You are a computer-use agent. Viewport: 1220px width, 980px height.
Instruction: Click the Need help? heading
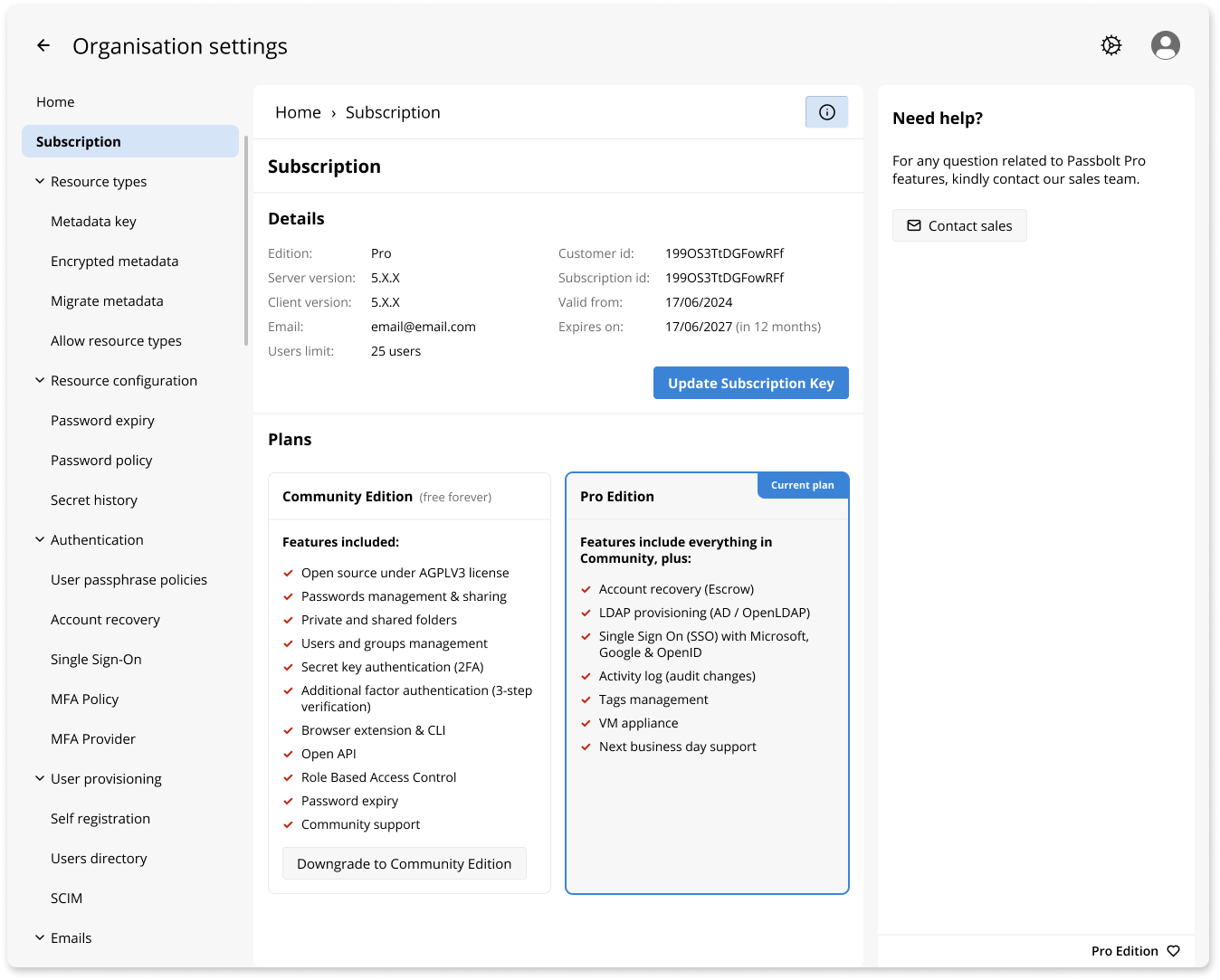coord(938,119)
